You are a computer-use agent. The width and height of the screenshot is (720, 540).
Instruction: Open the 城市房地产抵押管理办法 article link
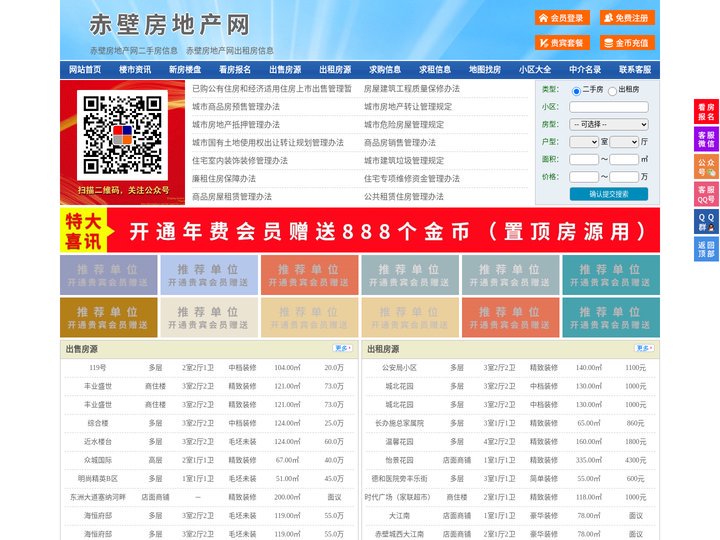pos(236,124)
